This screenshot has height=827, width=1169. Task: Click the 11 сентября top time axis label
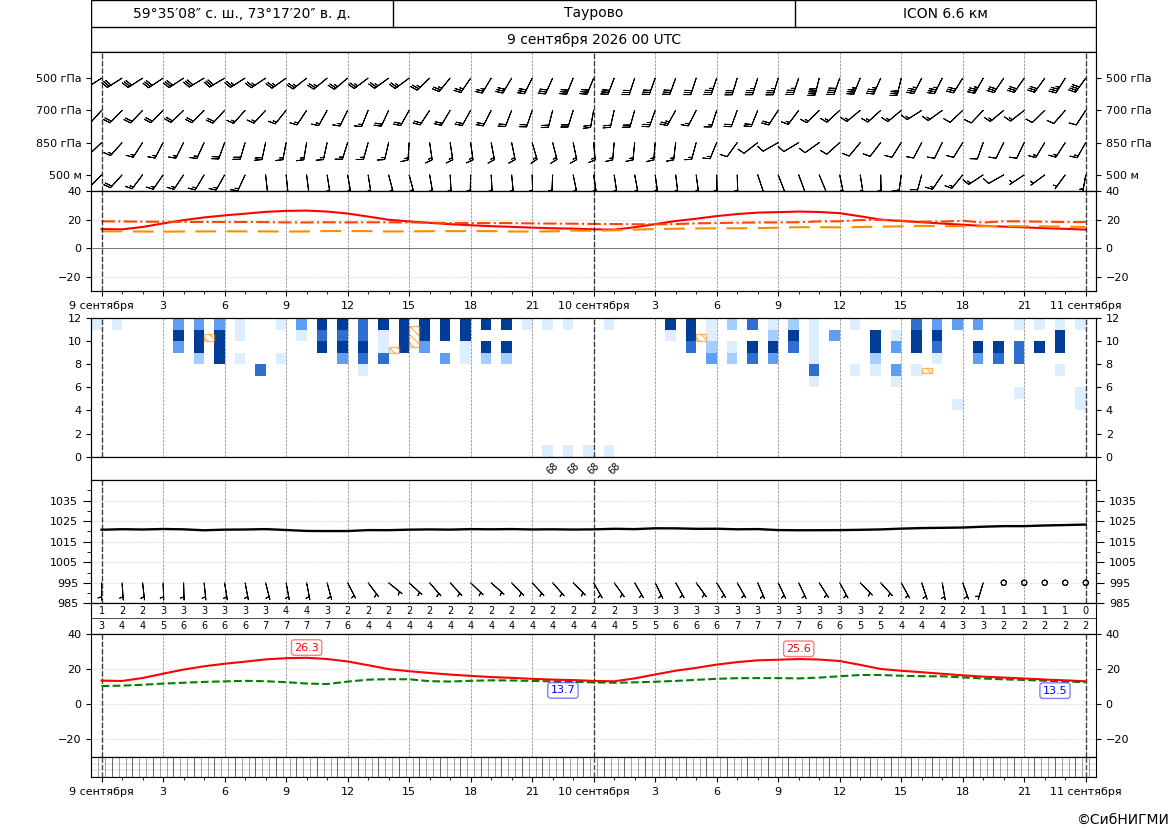pos(1086,305)
